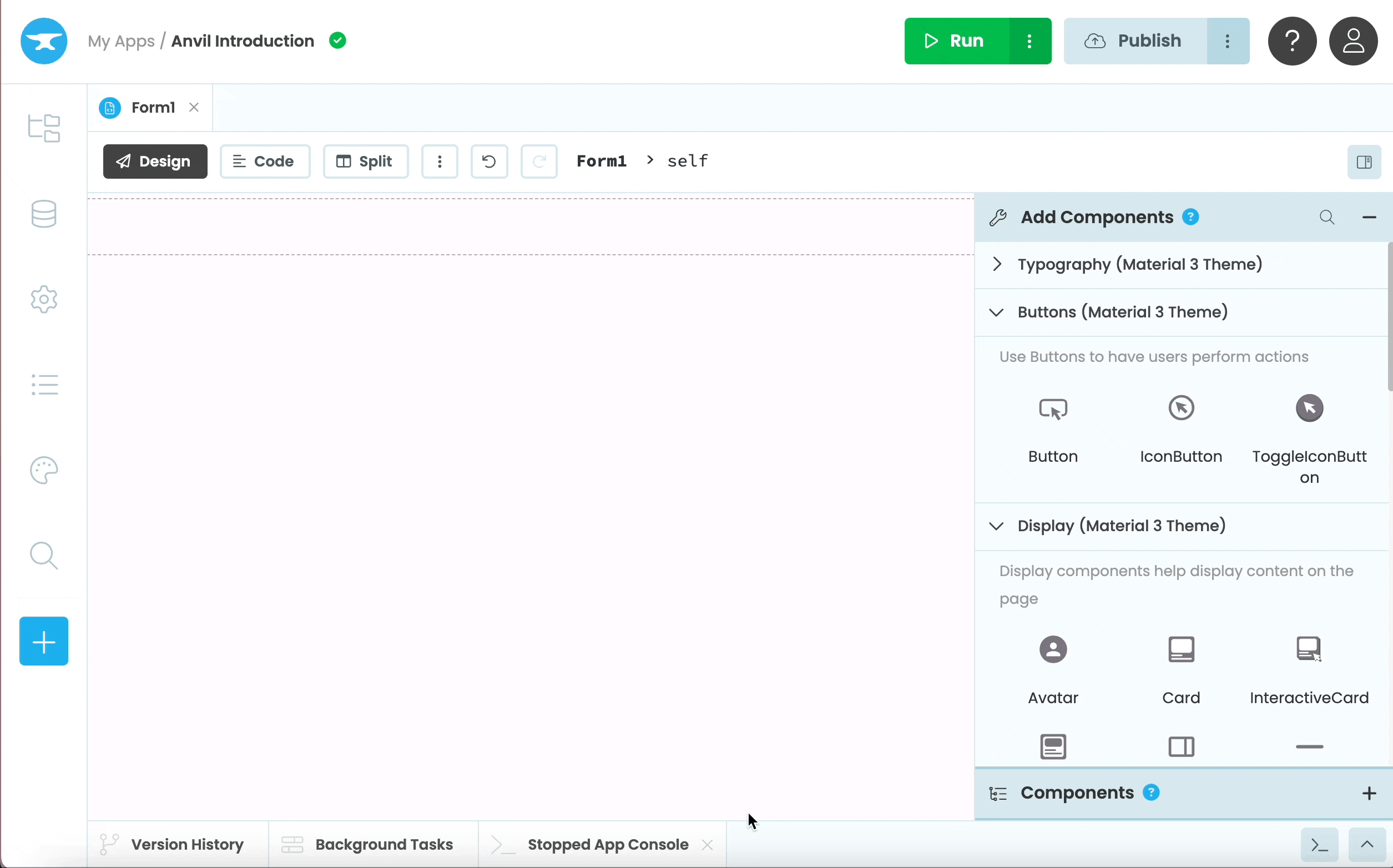Select the InteractiveCard component
This screenshot has width=1393, height=868.
[x=1309, y=670]
